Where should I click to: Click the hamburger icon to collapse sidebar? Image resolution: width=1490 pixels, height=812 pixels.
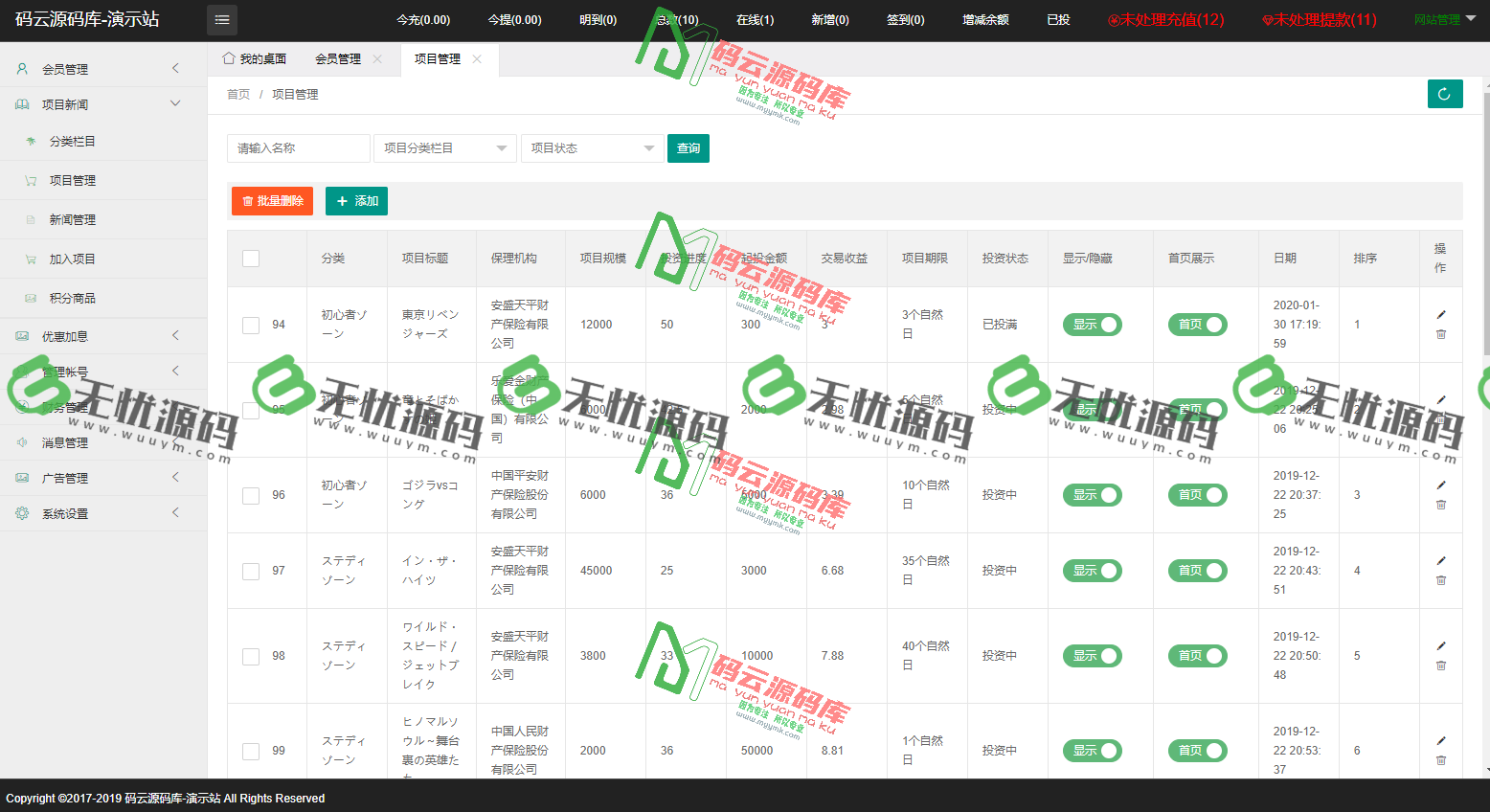[x=221, y=20]
